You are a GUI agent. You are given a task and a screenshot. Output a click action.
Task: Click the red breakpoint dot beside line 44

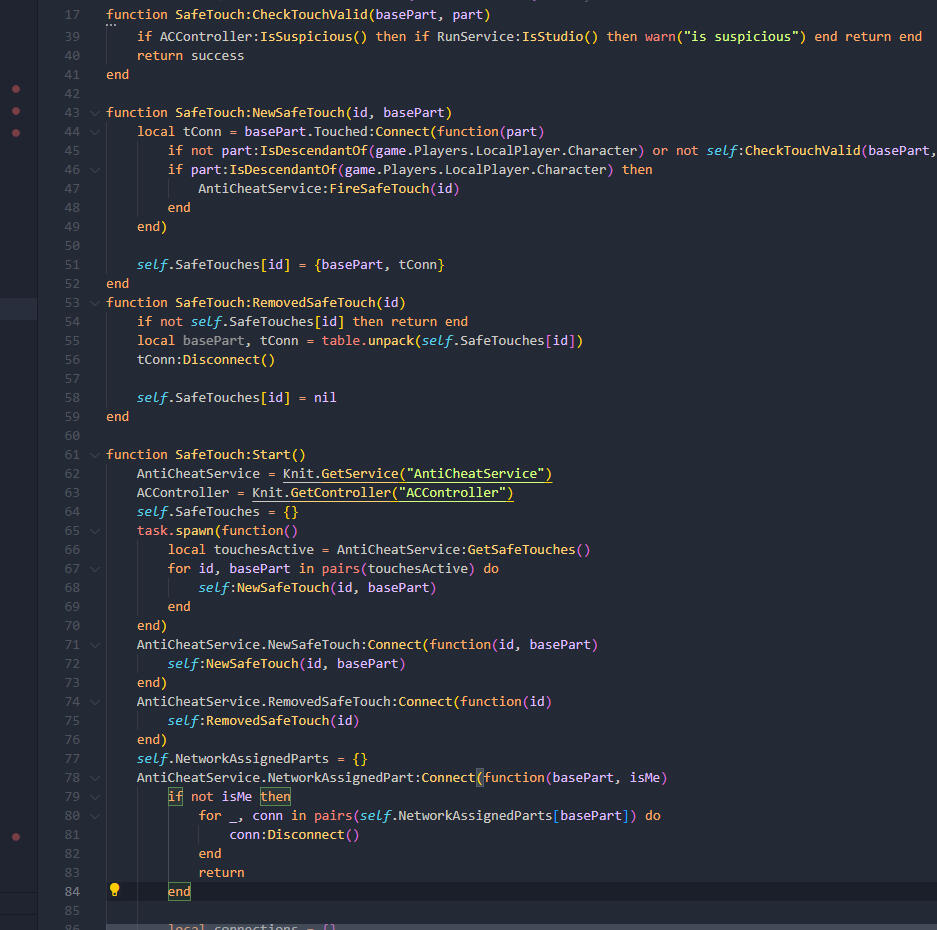pos(16,131)
